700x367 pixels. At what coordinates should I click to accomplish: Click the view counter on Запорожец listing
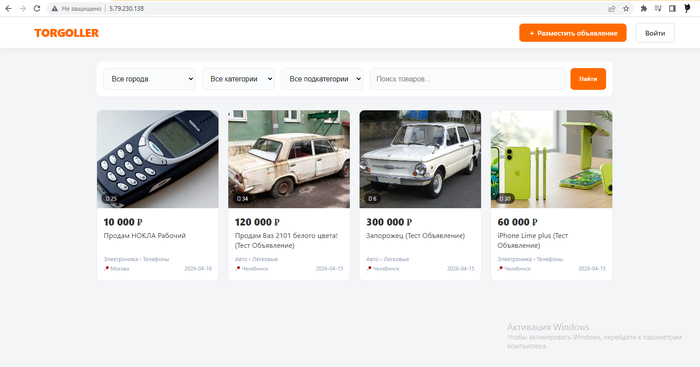[x=372, y=199]
